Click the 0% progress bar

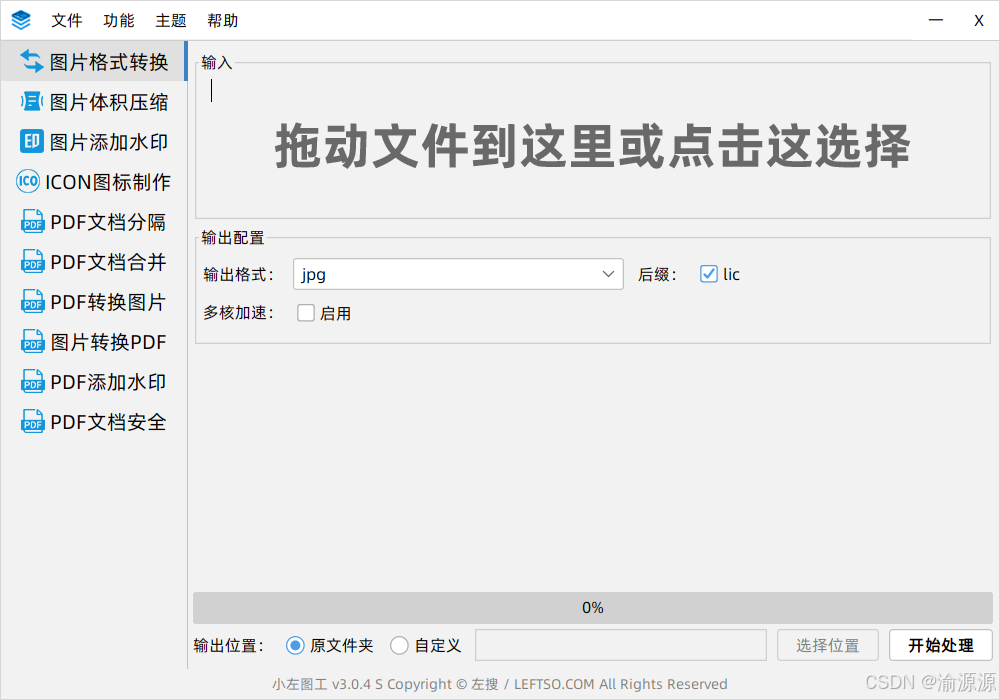click(592, 607)
